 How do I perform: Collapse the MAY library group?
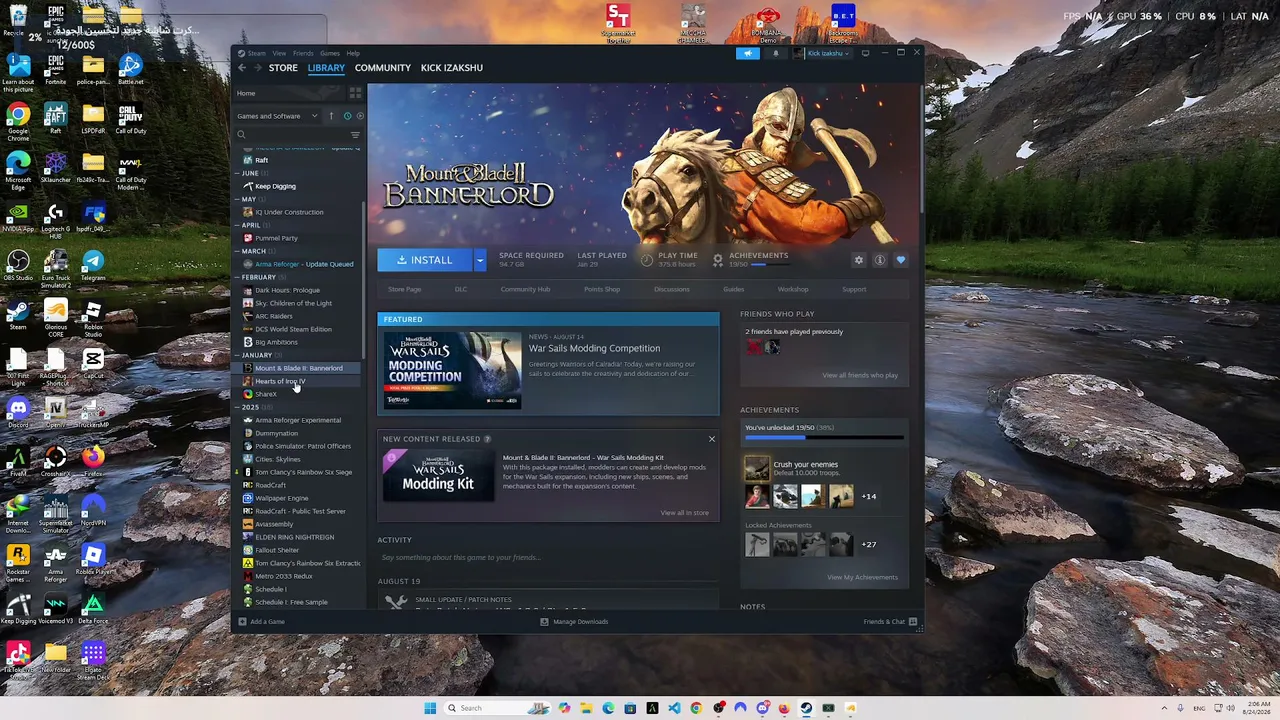pos(248,199)
